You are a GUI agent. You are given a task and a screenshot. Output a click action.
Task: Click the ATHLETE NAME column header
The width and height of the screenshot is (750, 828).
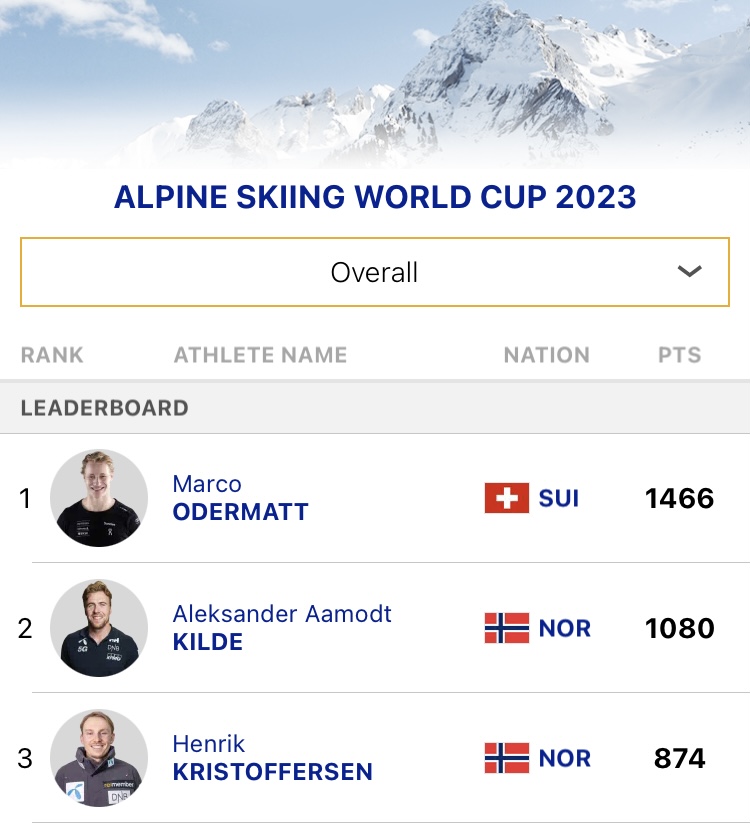click(260, 355)
